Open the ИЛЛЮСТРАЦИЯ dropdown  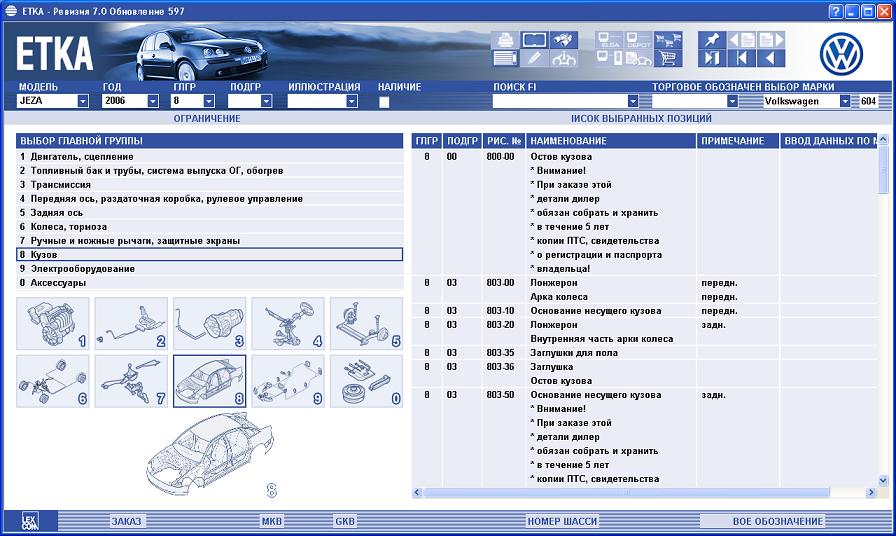351,101
